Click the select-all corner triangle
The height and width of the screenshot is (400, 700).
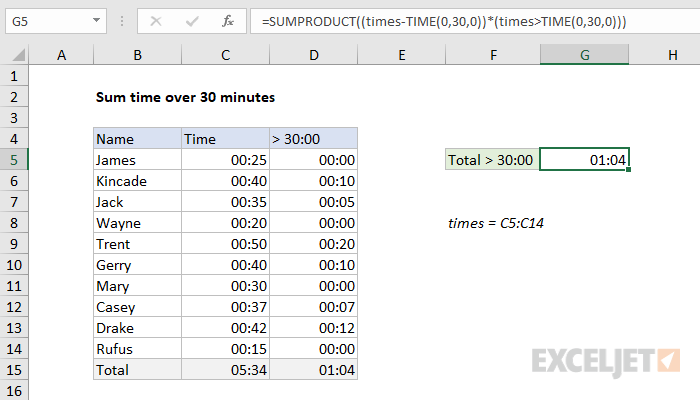tap(17, 57)
